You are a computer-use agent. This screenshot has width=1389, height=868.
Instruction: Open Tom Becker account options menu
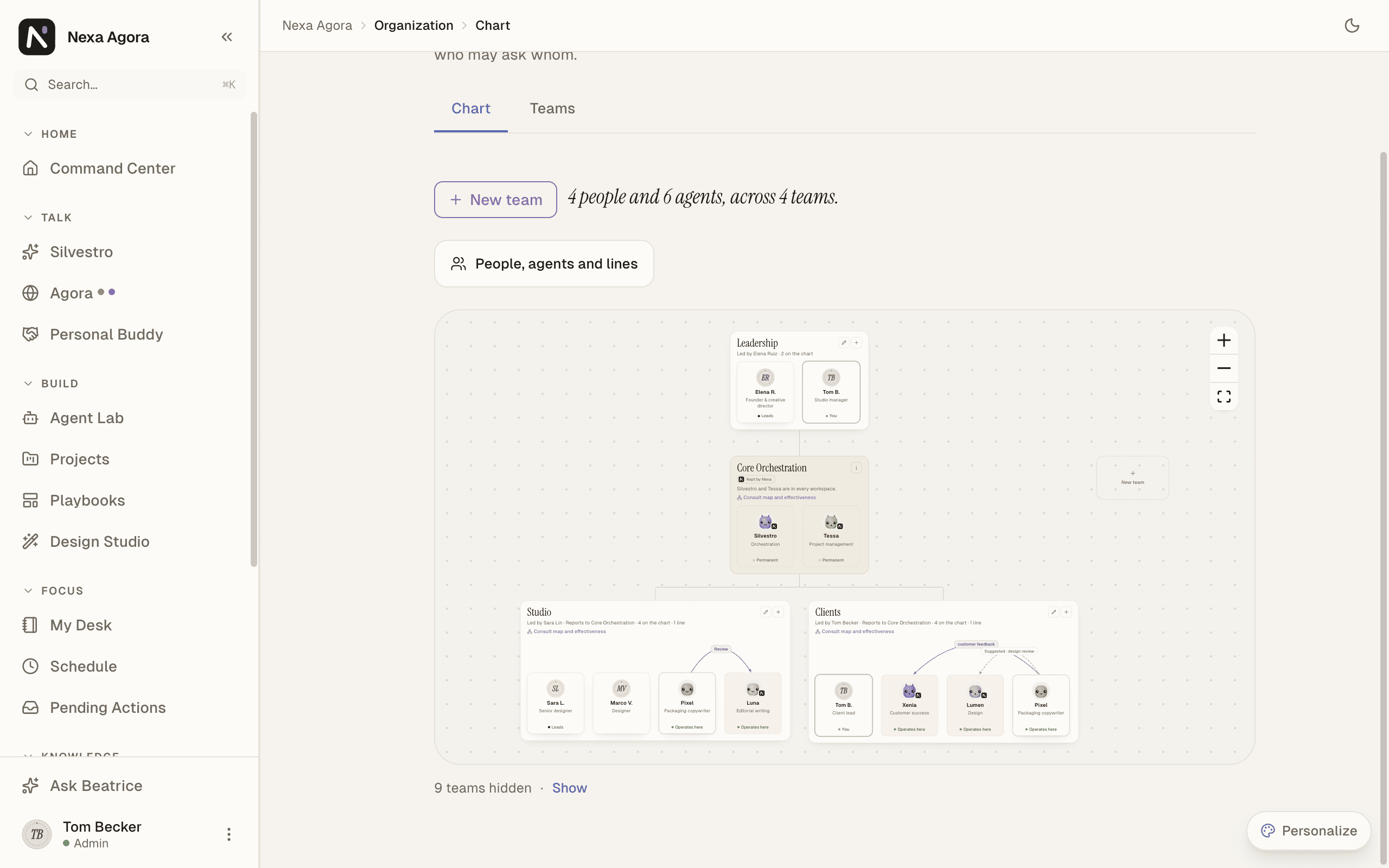coord(229,834)
